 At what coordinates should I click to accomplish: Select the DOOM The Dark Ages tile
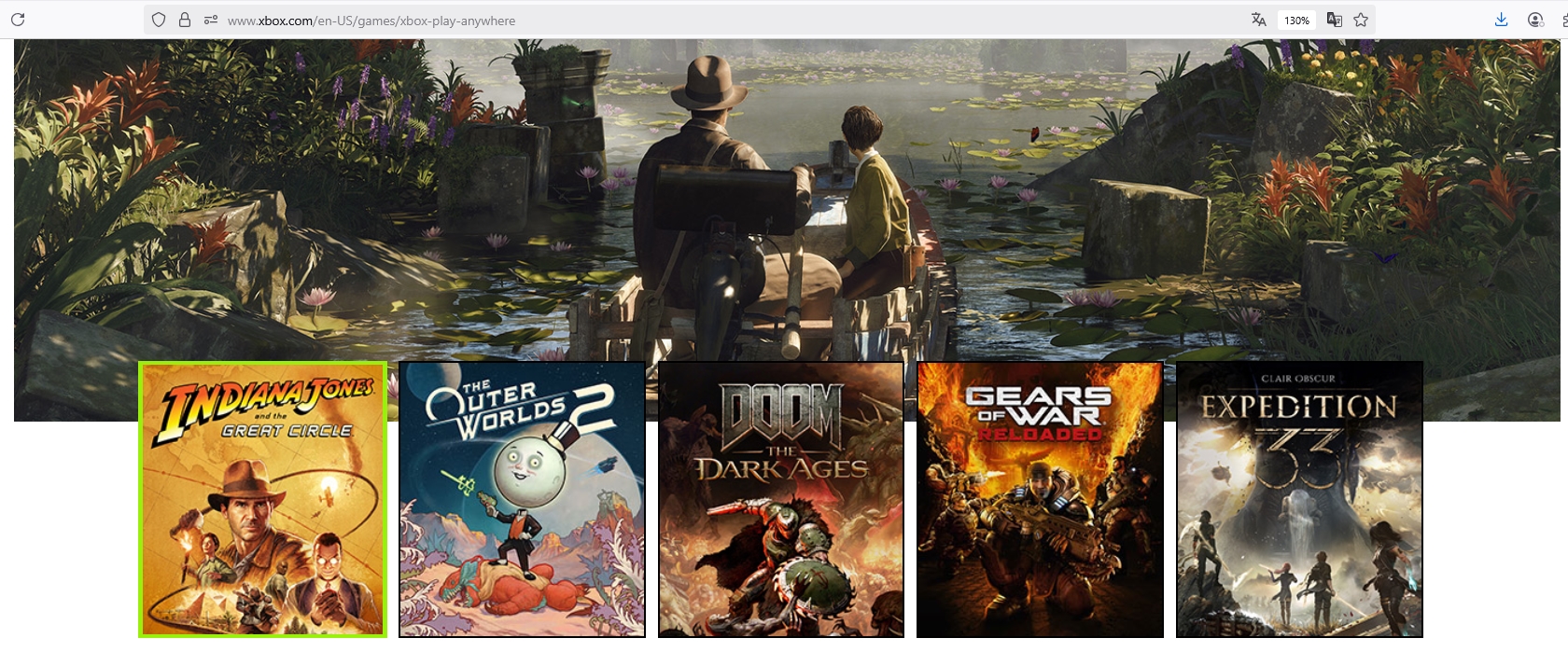point(781,499)
